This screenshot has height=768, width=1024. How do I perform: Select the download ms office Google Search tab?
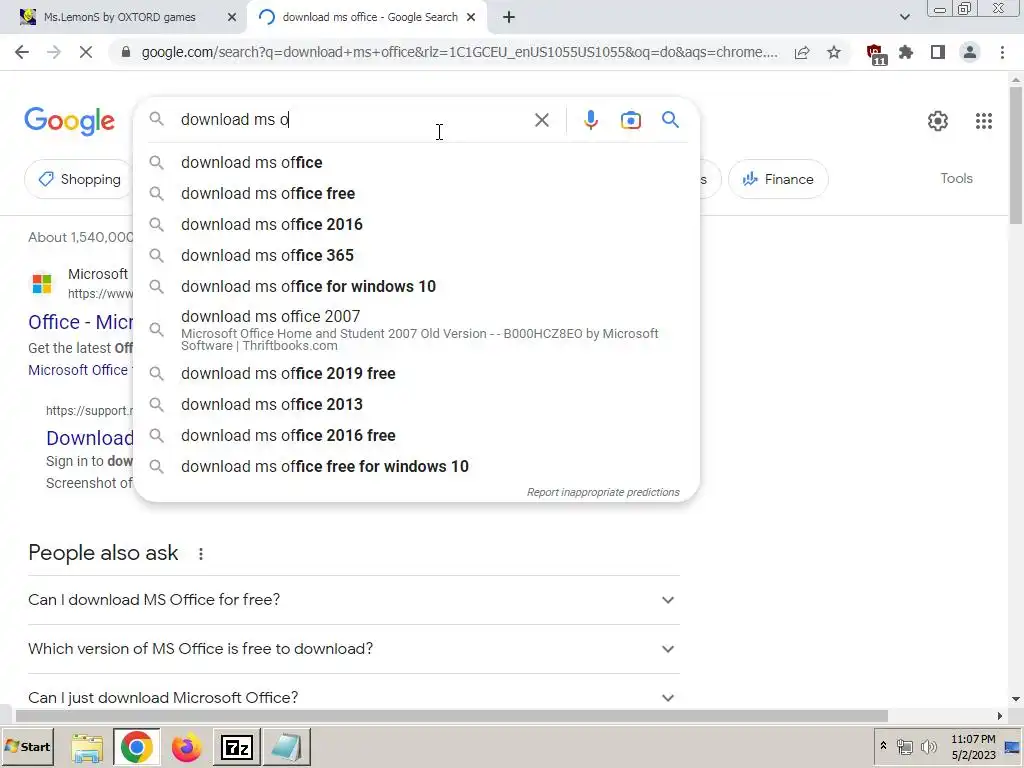click(370, 18)
